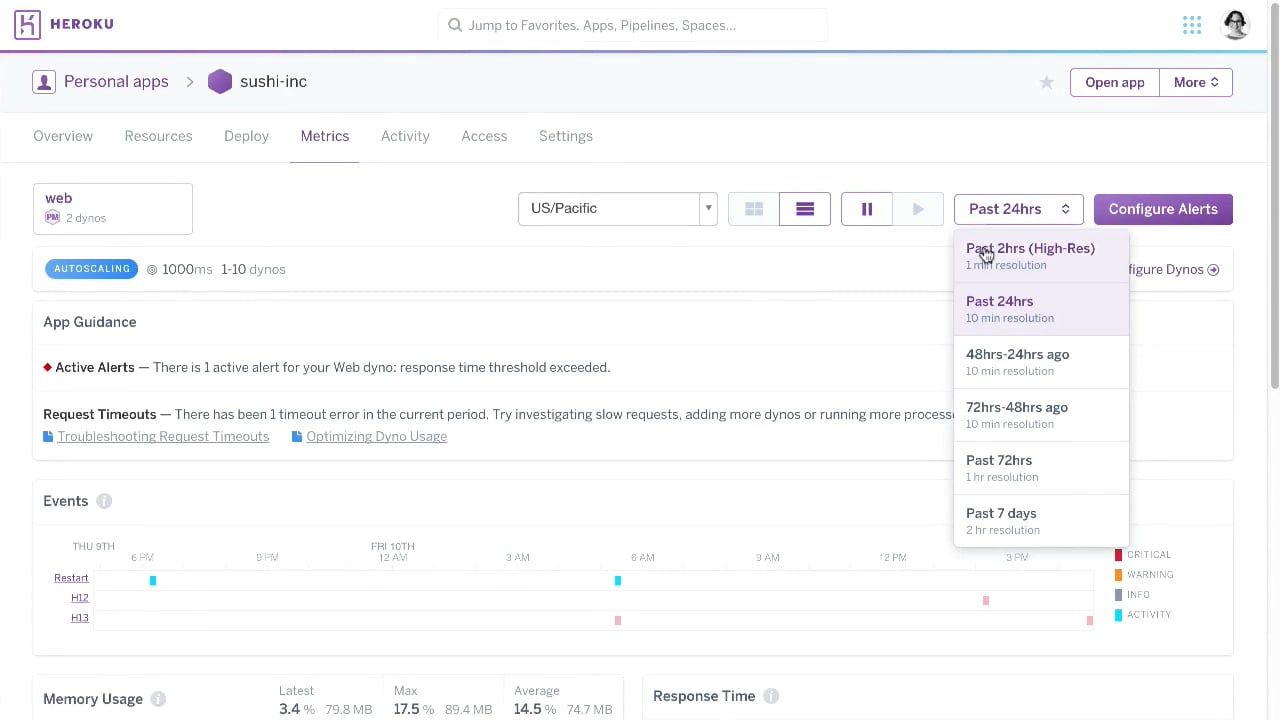1280x720 pixels.
Task: Select 72hrs-48hrs ago option
Action: coord(1041,415)
